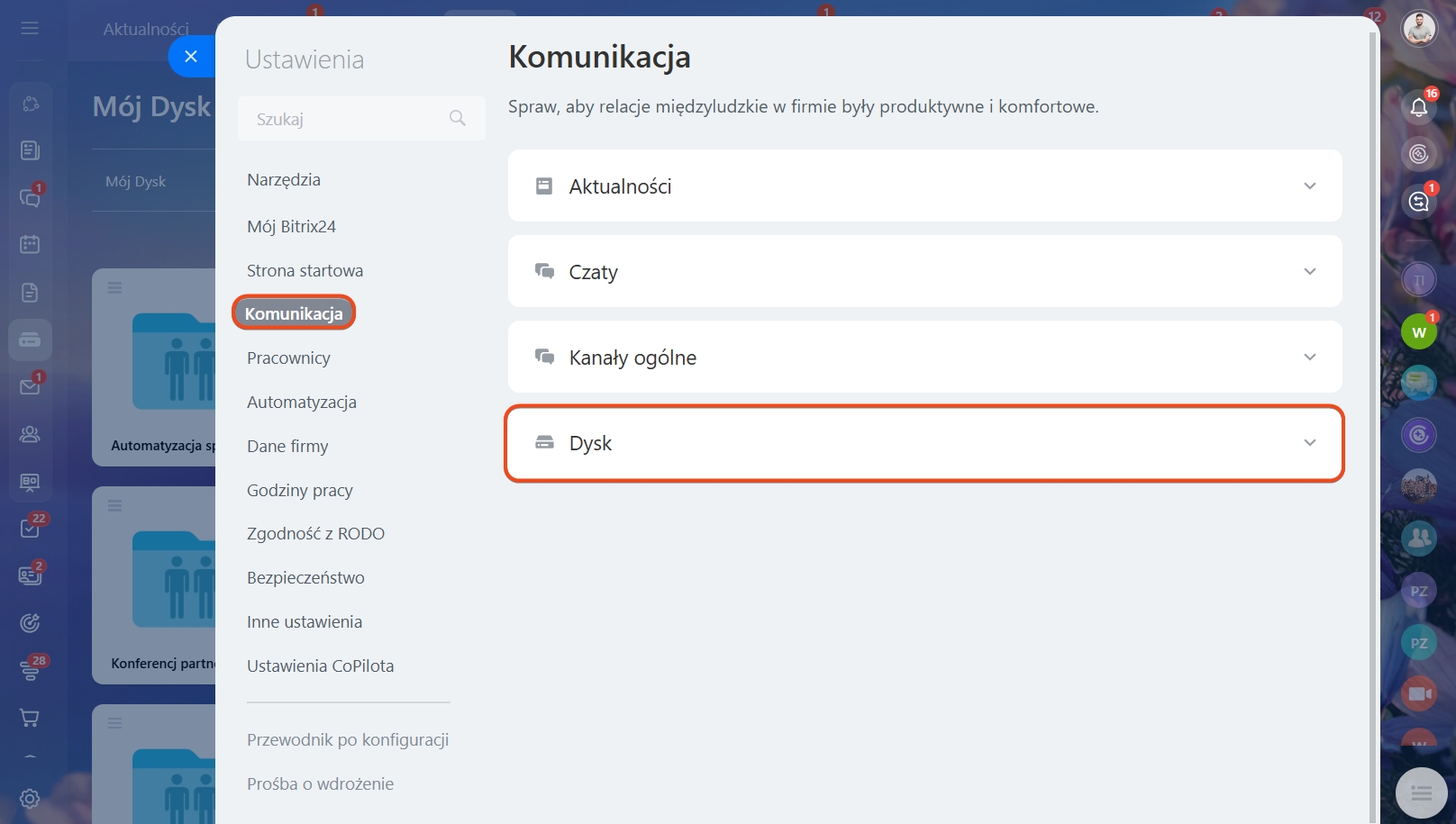Click the Czaty chat bubbles icon
Image resolution: width=1456 pixels, height=824 pixels.
click(x=544, y=271)
